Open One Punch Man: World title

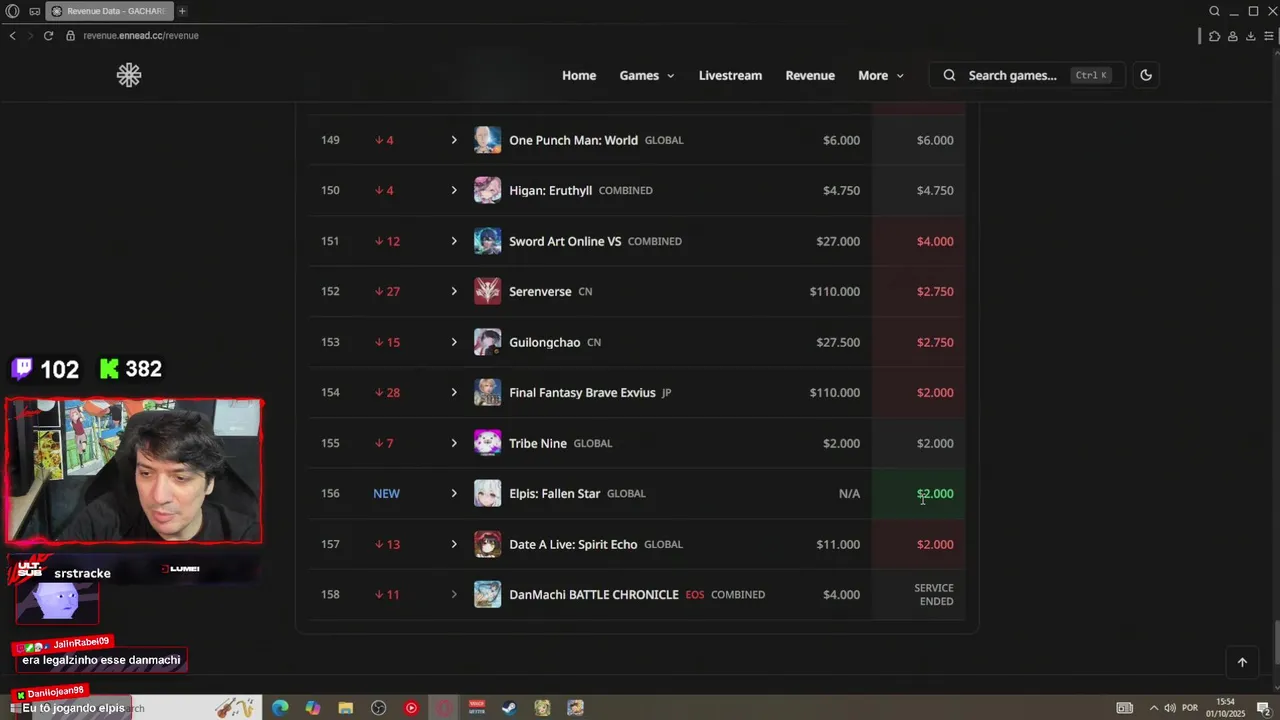pos(573,140)
